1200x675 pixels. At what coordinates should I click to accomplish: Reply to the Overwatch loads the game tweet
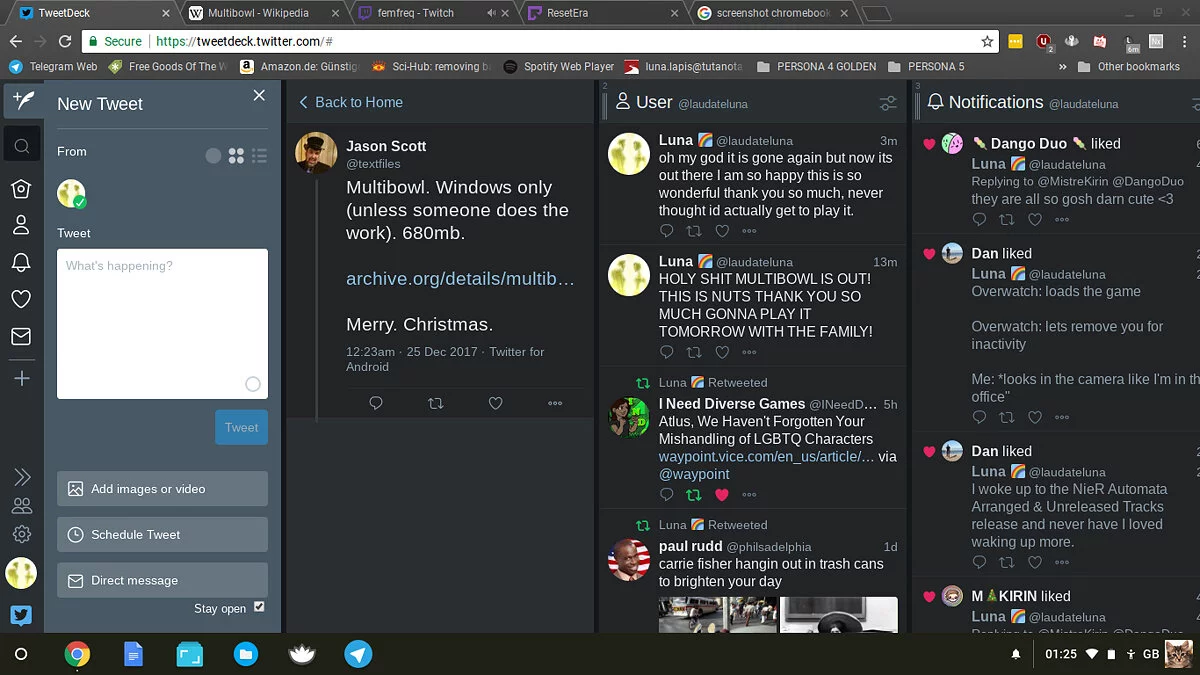click(979, 418)
